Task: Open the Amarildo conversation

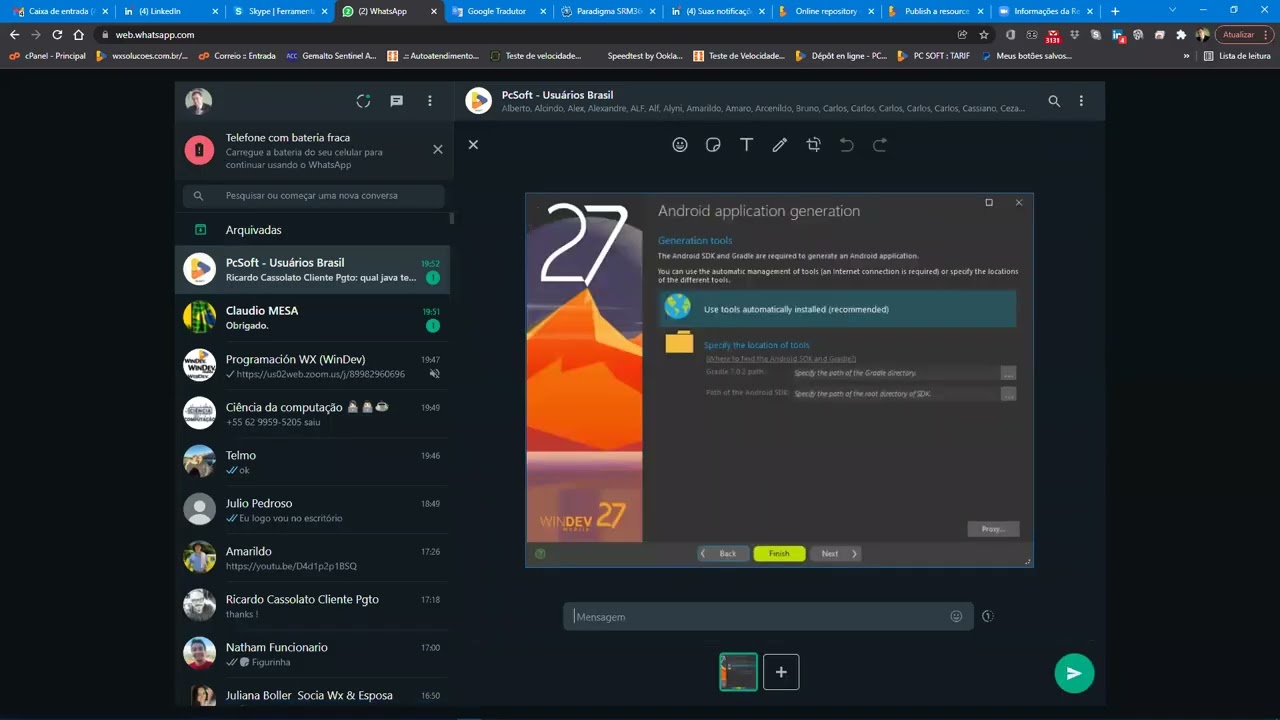Action: click(312, 558)
